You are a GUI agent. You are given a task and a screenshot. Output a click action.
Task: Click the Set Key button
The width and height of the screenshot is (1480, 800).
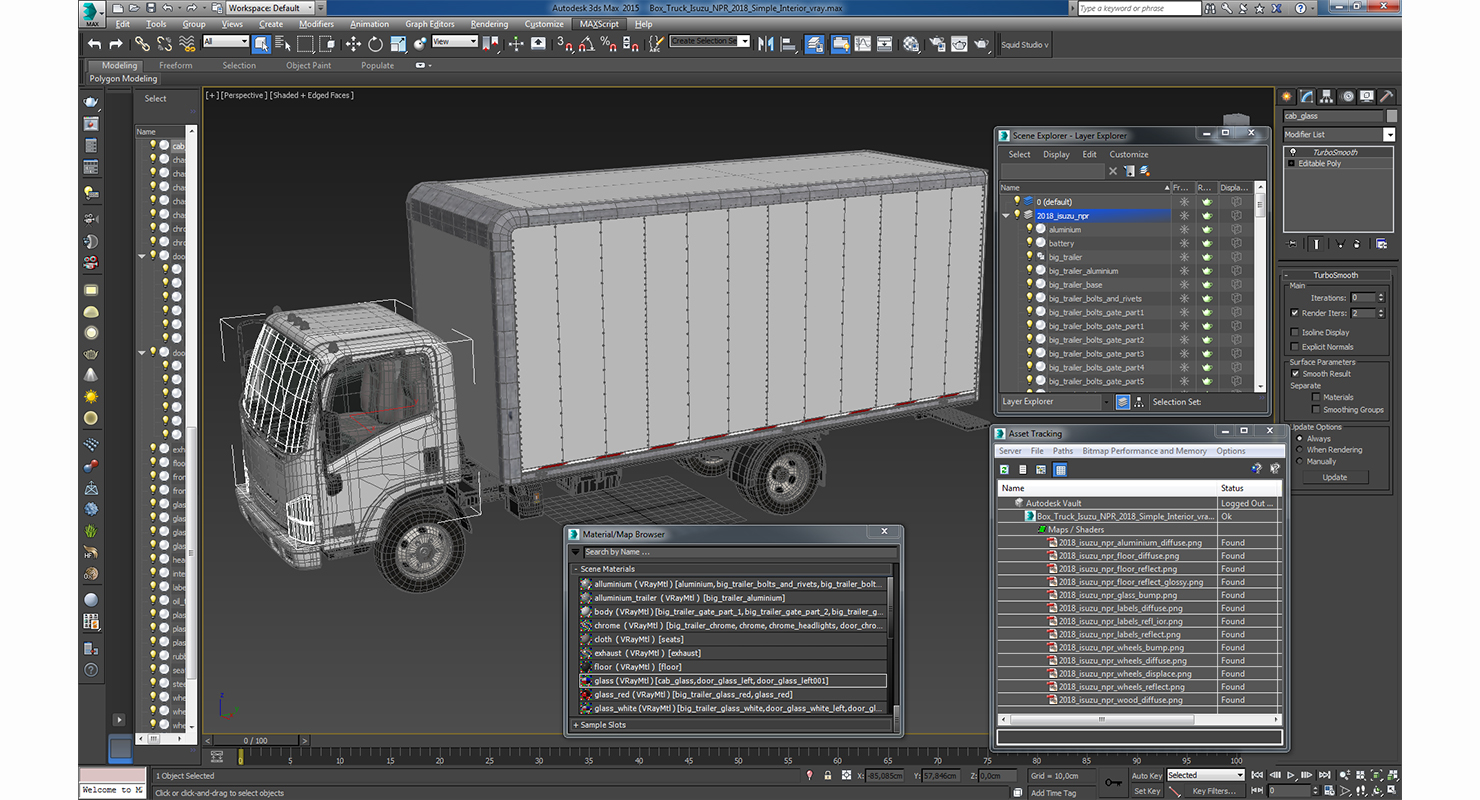click(x=1147, y=791)
